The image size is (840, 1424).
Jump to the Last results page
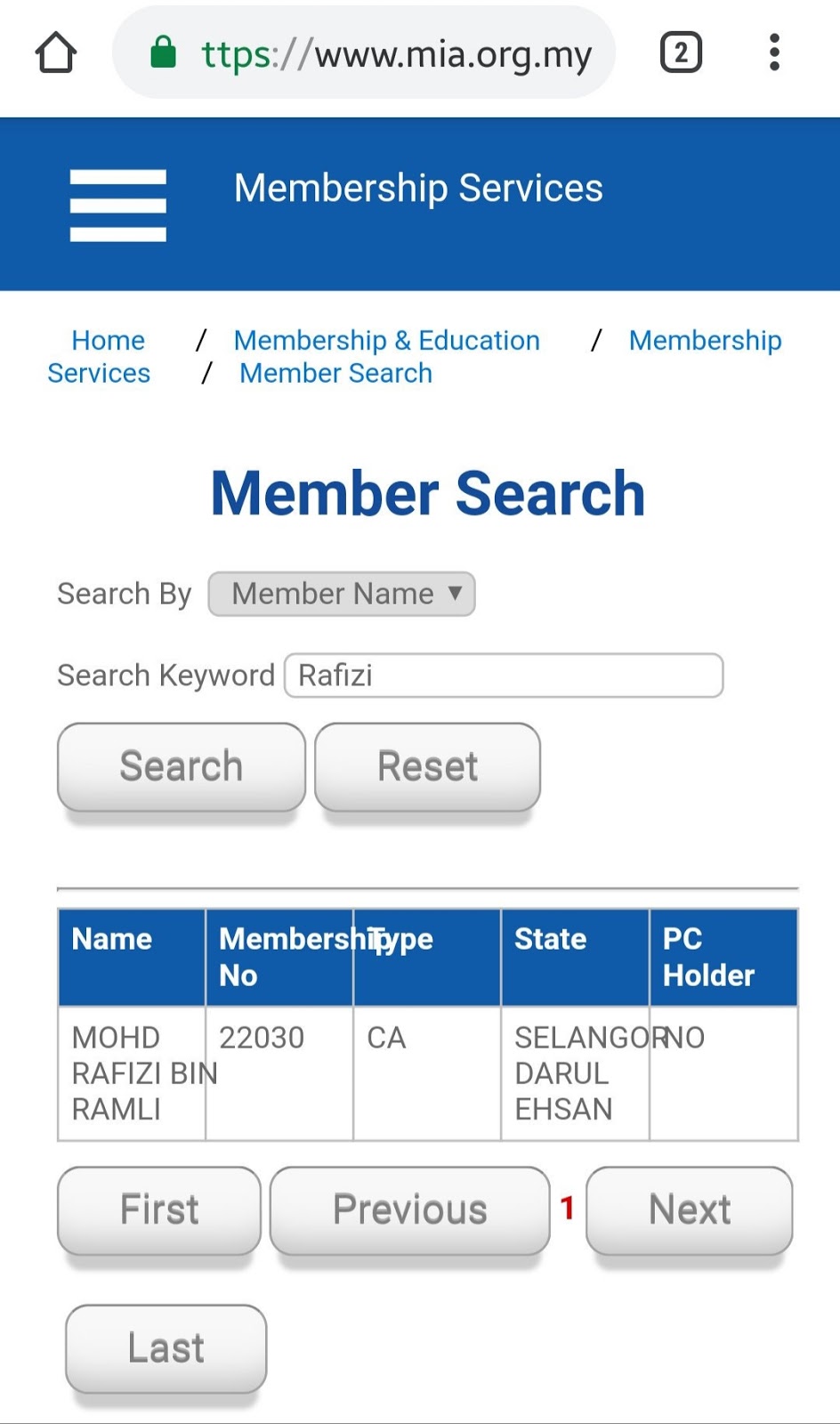click(x=166, y=1347)
